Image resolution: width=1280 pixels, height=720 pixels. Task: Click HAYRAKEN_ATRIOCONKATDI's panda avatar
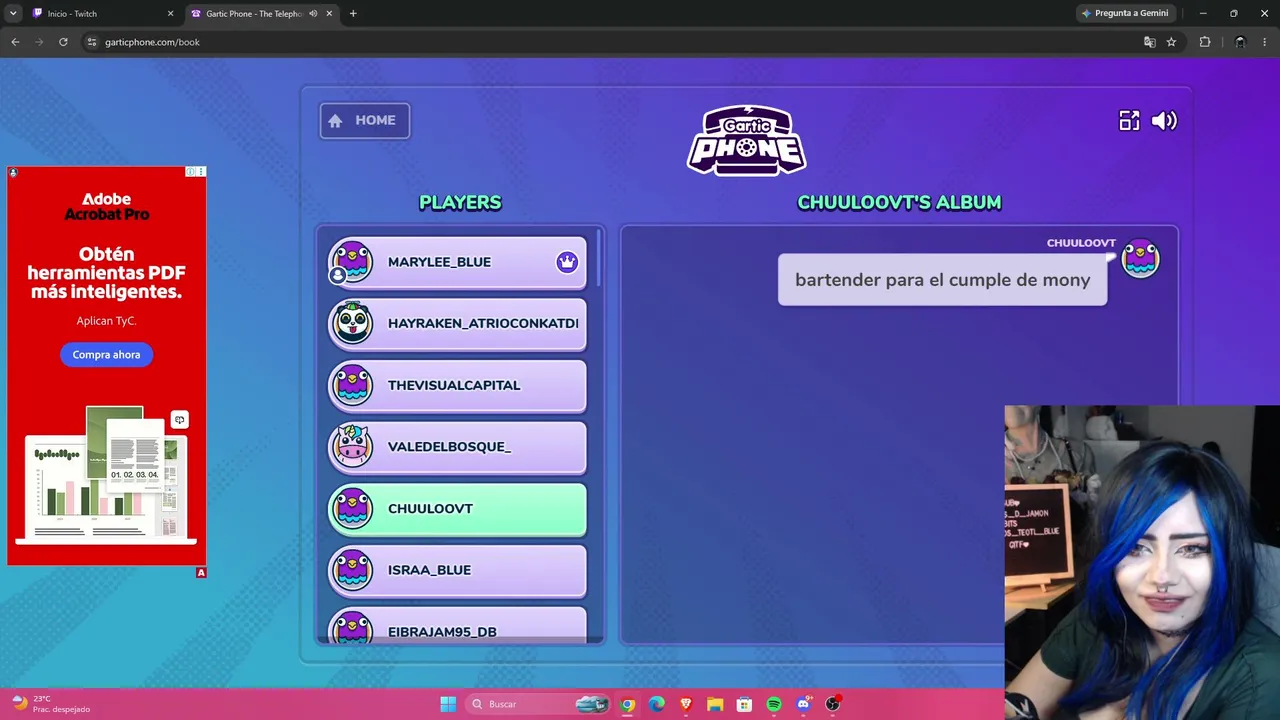tap(352, 323)
